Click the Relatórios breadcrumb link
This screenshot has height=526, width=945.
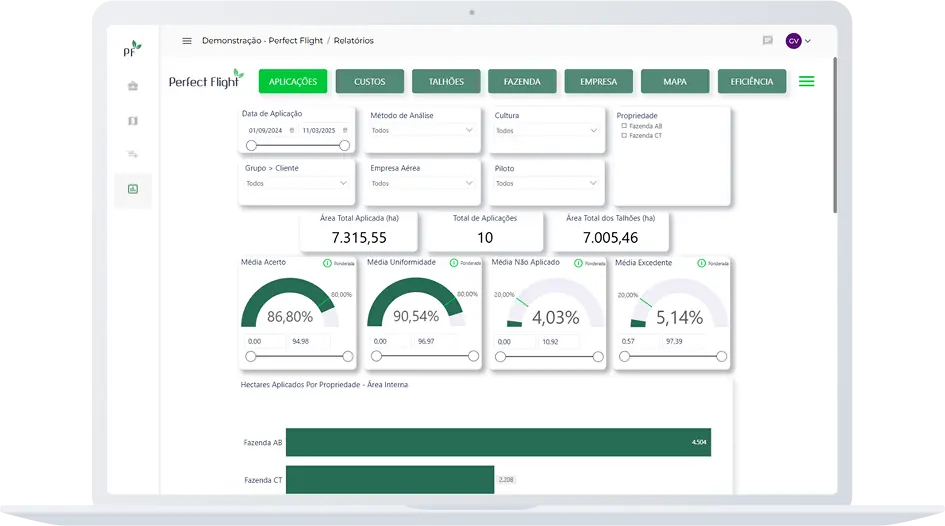[354, 41]
